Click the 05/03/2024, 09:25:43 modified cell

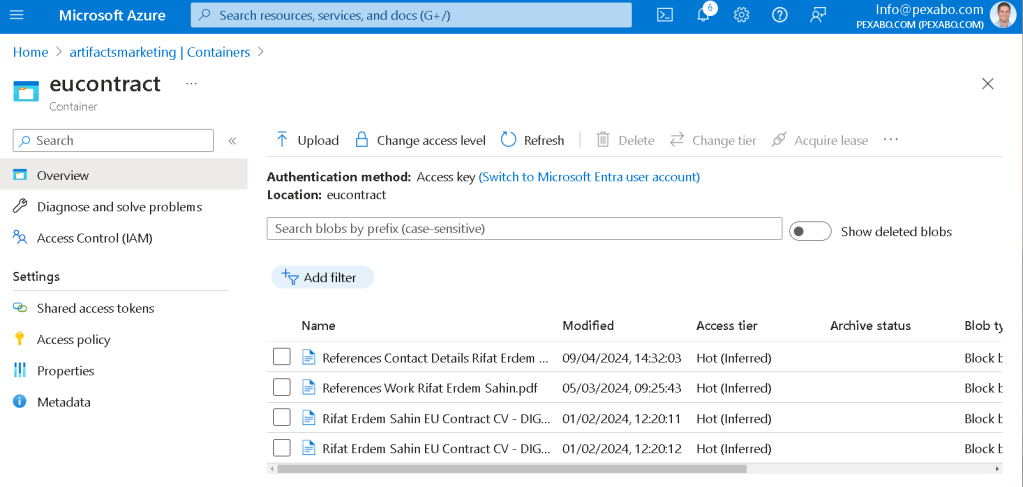click(x=622, y=388)
